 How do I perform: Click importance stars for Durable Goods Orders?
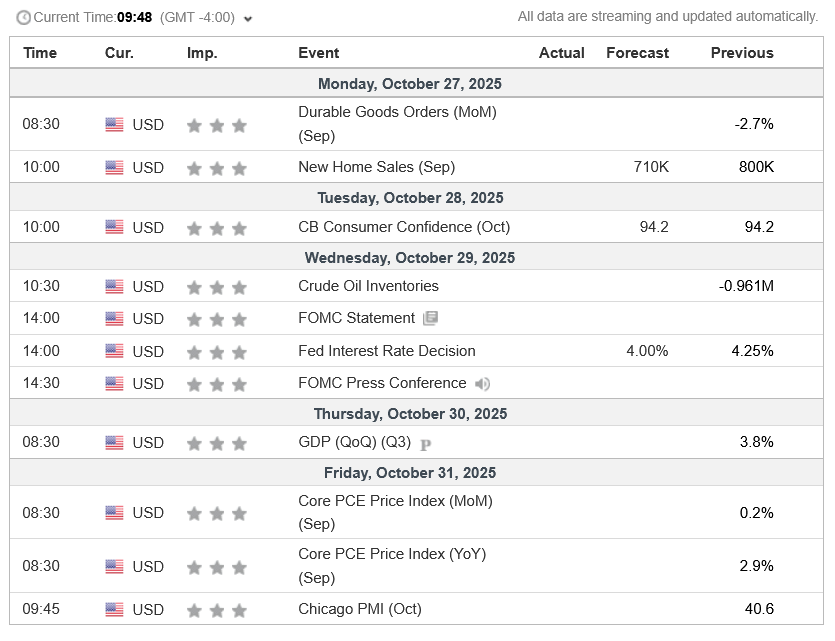(x=217, y=126)
